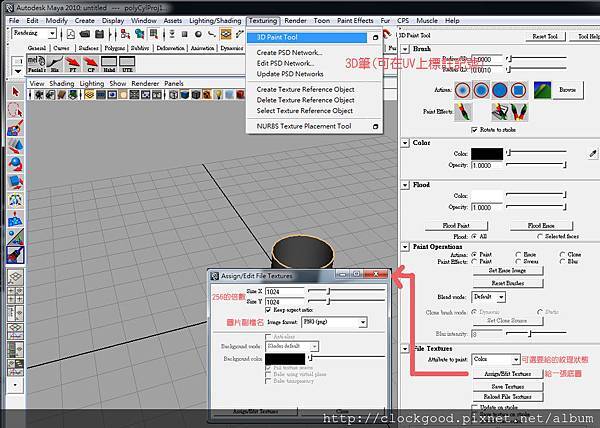Click the Save Textures button
This screenshot has width=600, height=428.
[508, 386]
